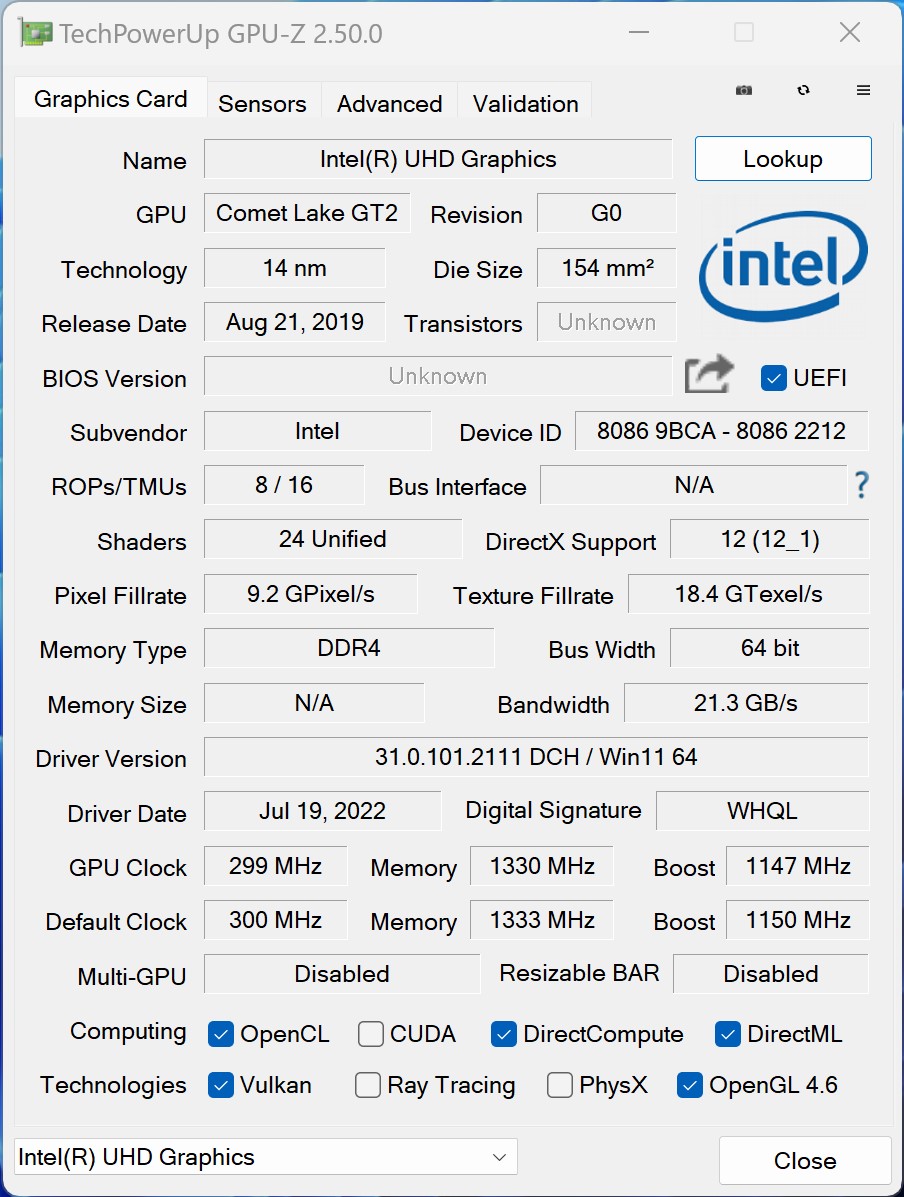Click the refresh icon in the header
The height and width of the screenshot is (1197, 904).
(x=803, y=90)
